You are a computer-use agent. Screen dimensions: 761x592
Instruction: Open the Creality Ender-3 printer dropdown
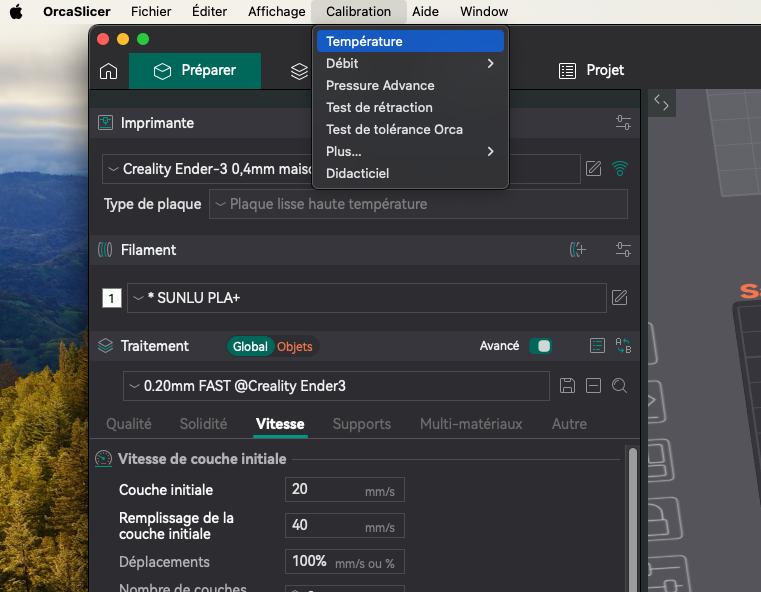pyautogui.click(x=341, y=169)
